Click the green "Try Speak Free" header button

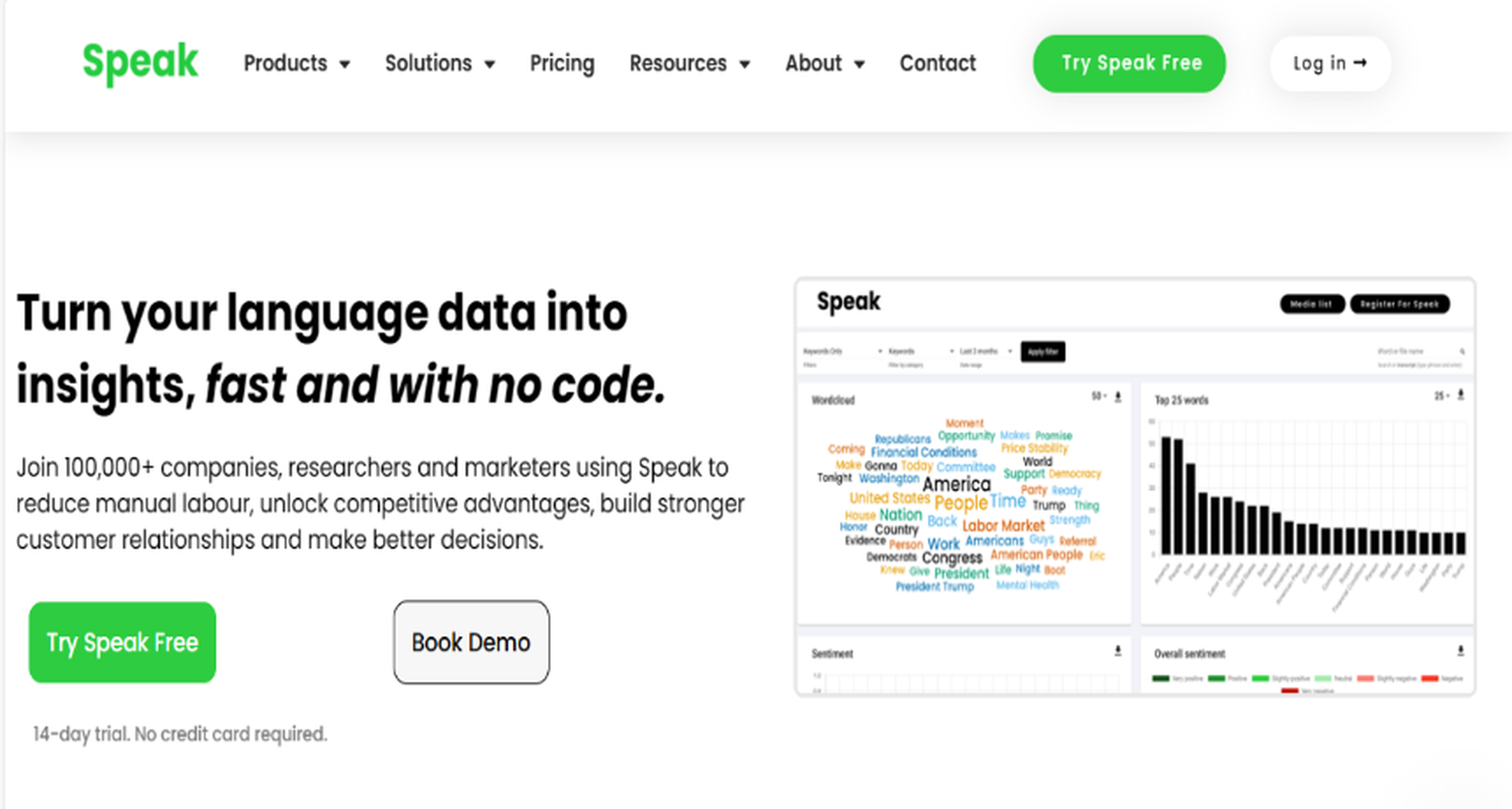coord(1128,63)
